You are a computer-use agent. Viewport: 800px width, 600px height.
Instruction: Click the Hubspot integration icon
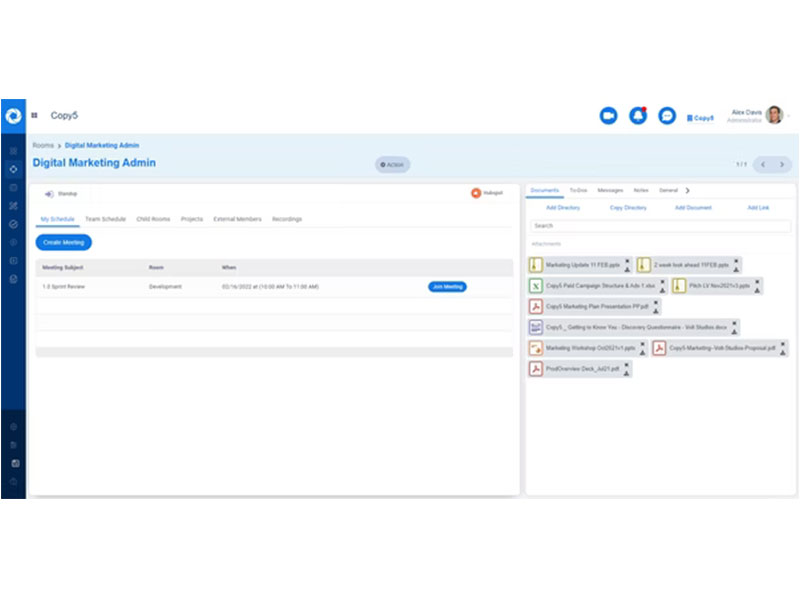[x=475, y=192]
